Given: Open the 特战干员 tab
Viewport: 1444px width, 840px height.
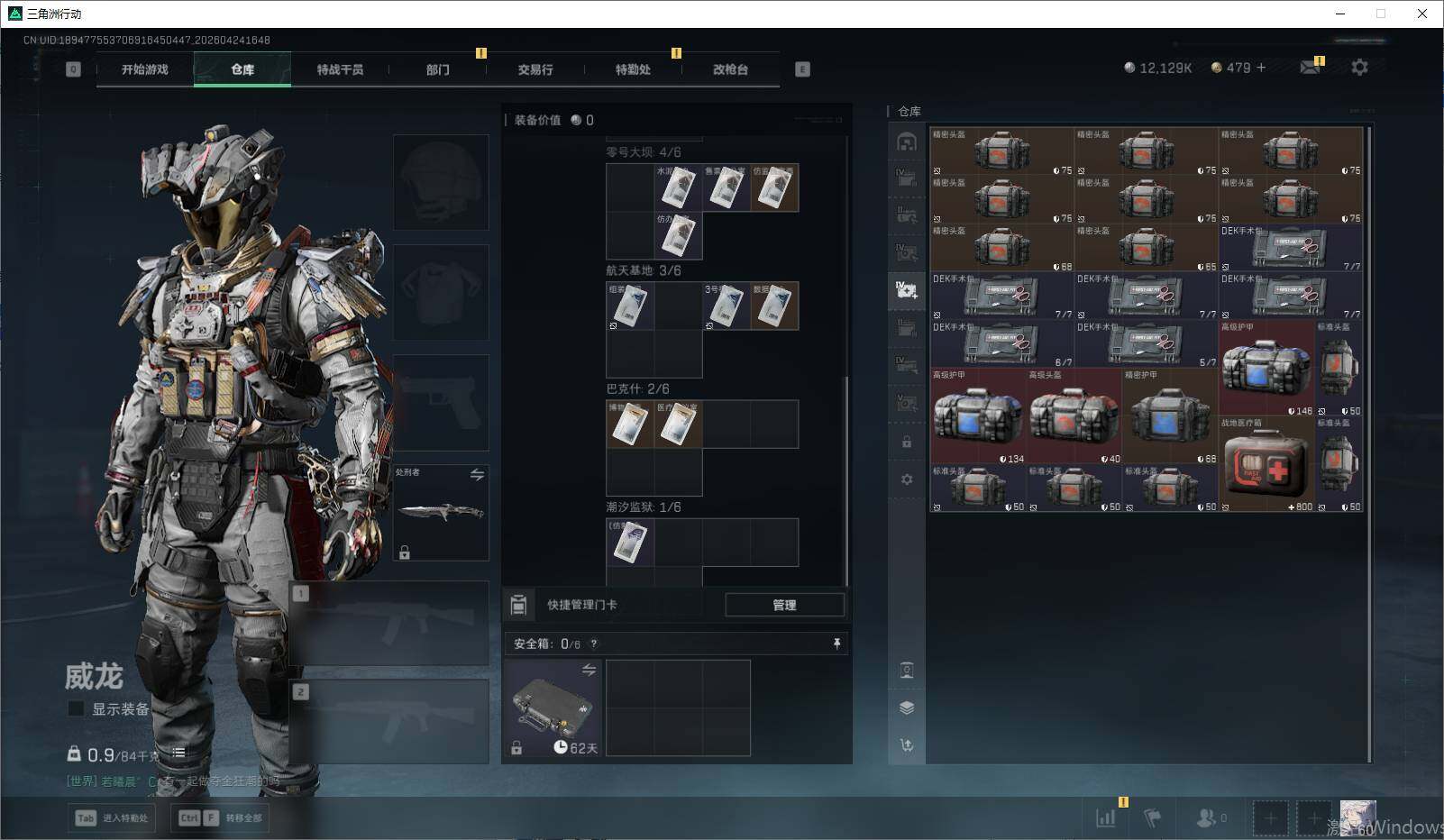Looking at the screenshot, I should tap(340, 69).
